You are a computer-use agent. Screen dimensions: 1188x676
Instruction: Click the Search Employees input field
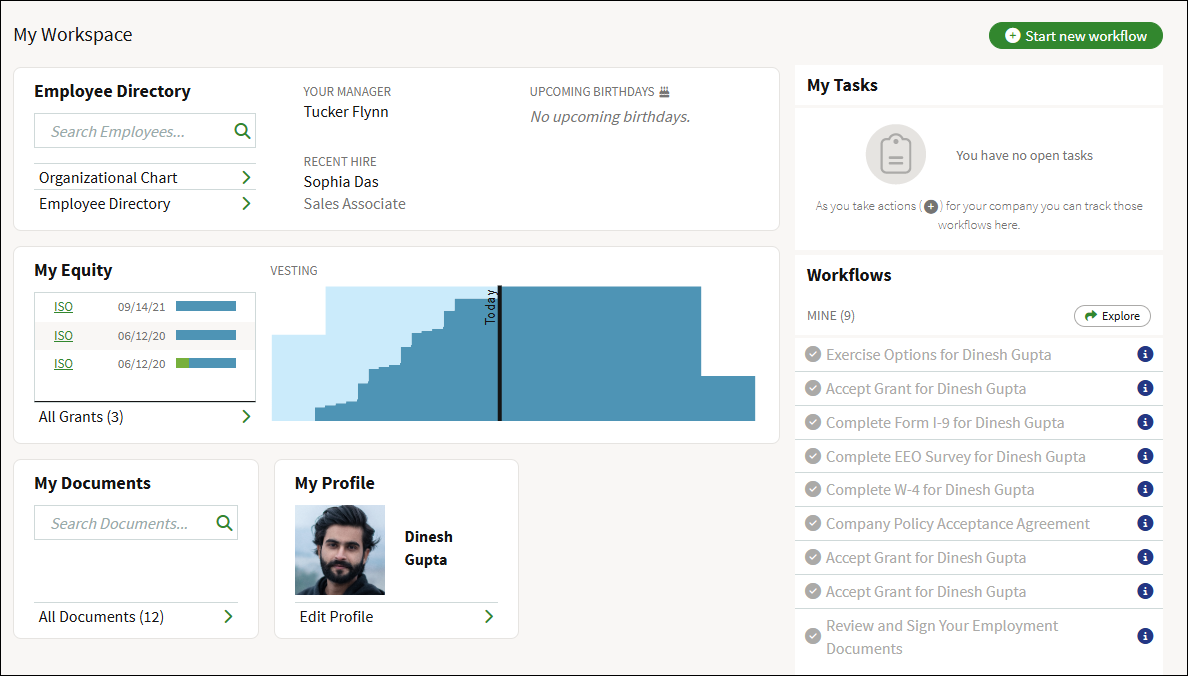pos(145,131)
